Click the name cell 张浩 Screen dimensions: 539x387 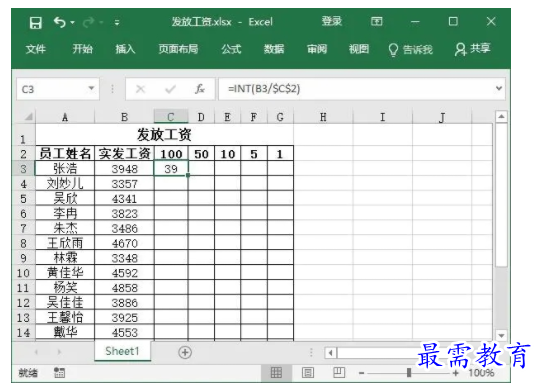(65, 169)
